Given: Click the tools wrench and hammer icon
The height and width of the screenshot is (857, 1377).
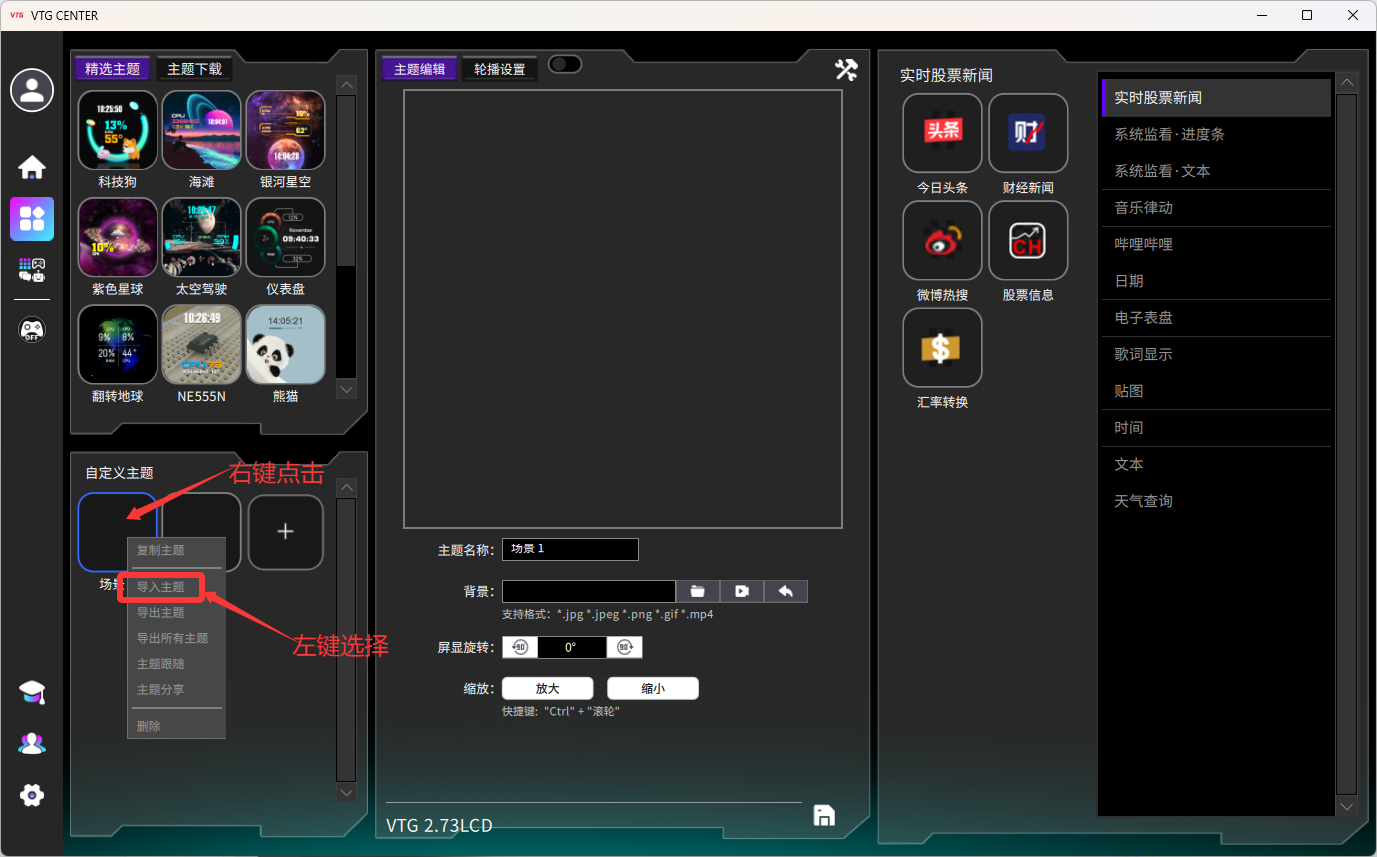Looking at the screenshot, I should click(x=846, y=69).
